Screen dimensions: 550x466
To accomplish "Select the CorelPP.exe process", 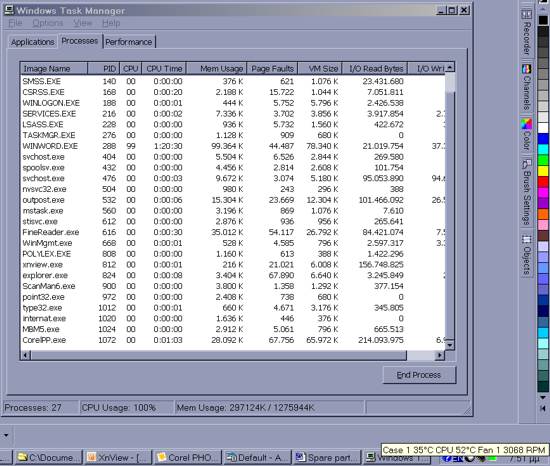I will pos(233,340).
